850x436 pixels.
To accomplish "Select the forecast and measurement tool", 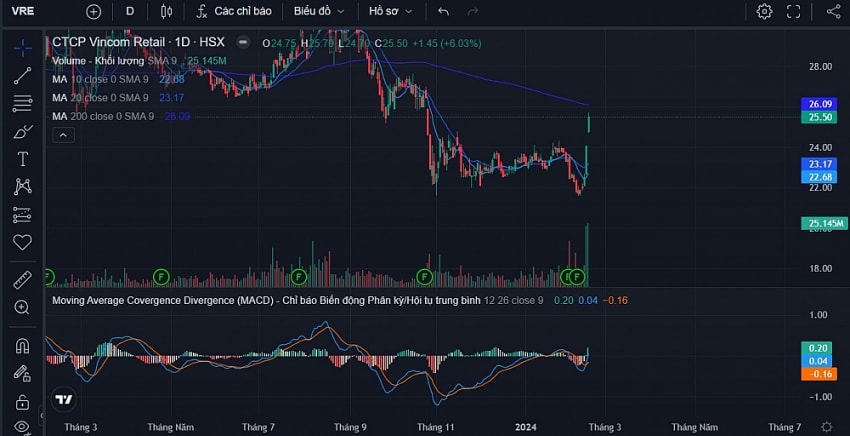I will [x=22, y=215].
